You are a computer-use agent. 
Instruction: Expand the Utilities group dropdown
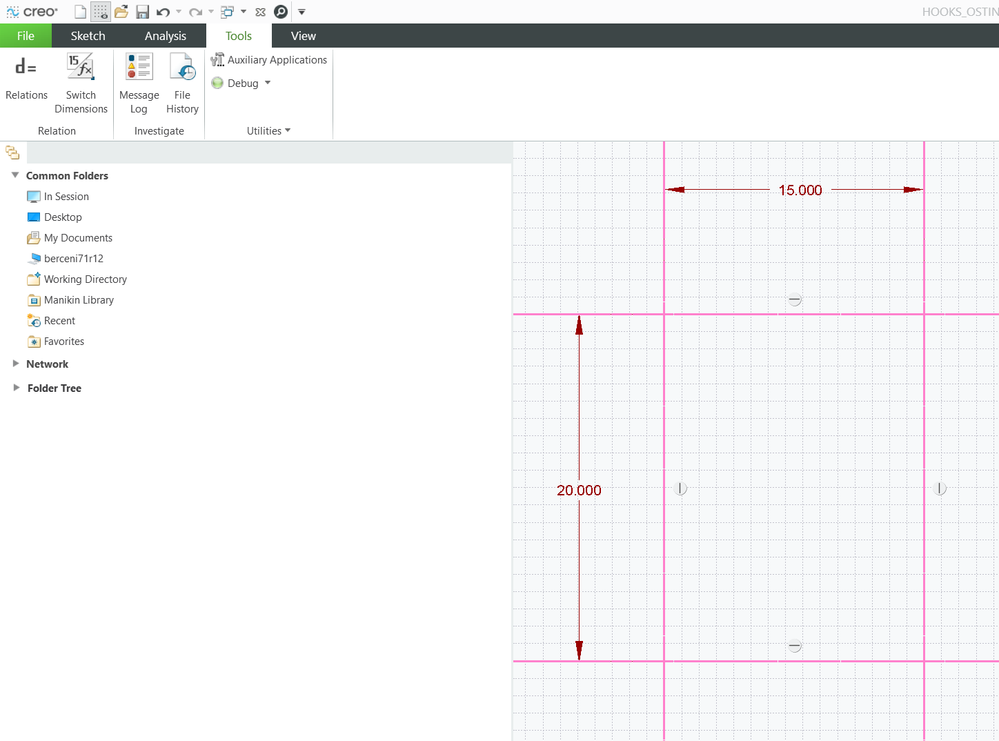(x=269, y=131)
